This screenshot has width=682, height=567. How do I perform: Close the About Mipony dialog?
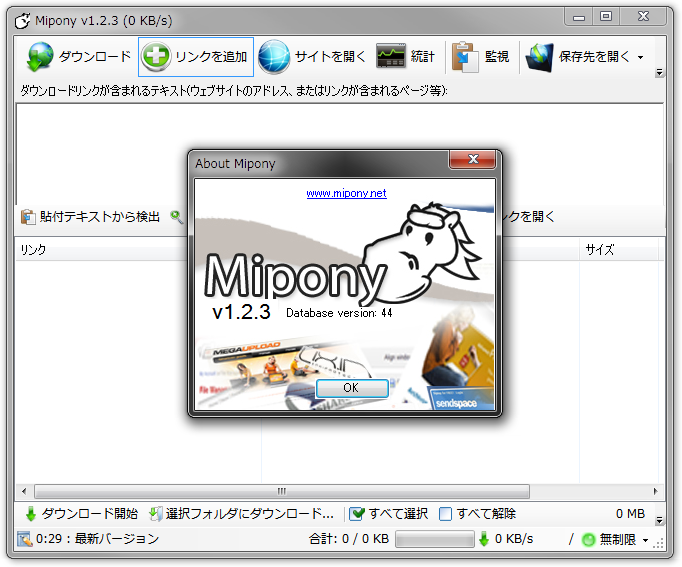[x=472, y=159]
